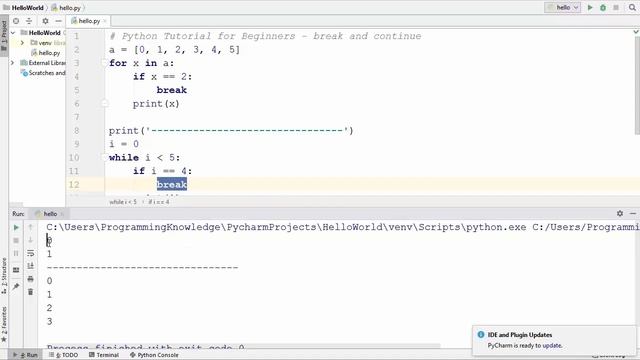Rerun hello with green play in Run panel
Viewport: 640px width, 360px height.
click(x=16, y=227)
